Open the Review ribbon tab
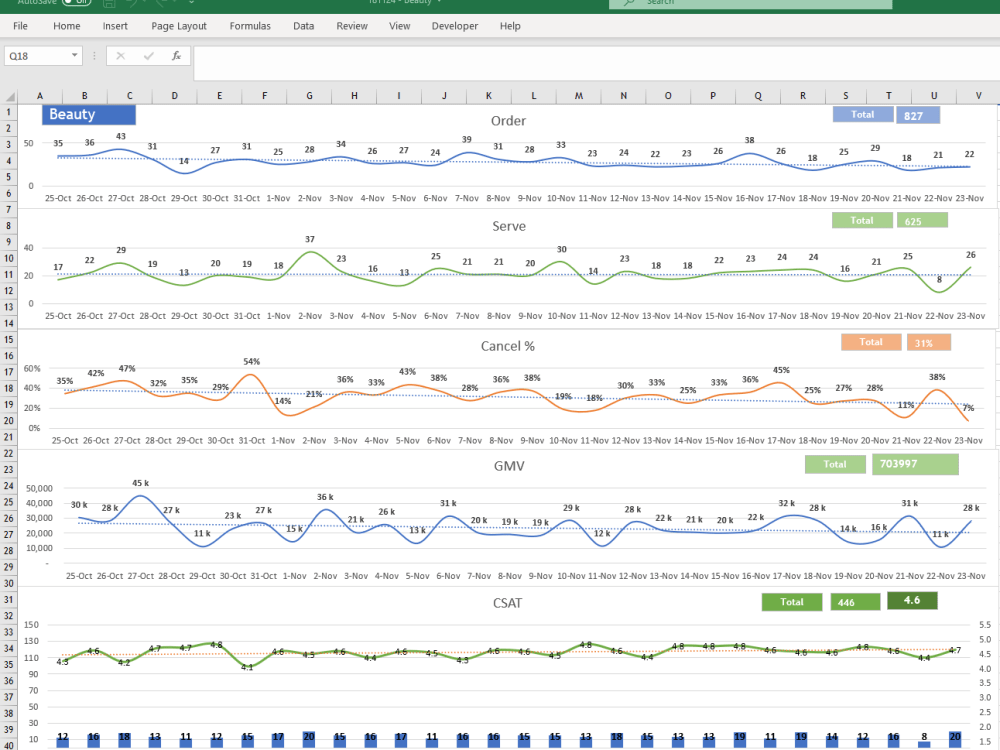Screen dimensions: 1000x750 tap(351, 26)
